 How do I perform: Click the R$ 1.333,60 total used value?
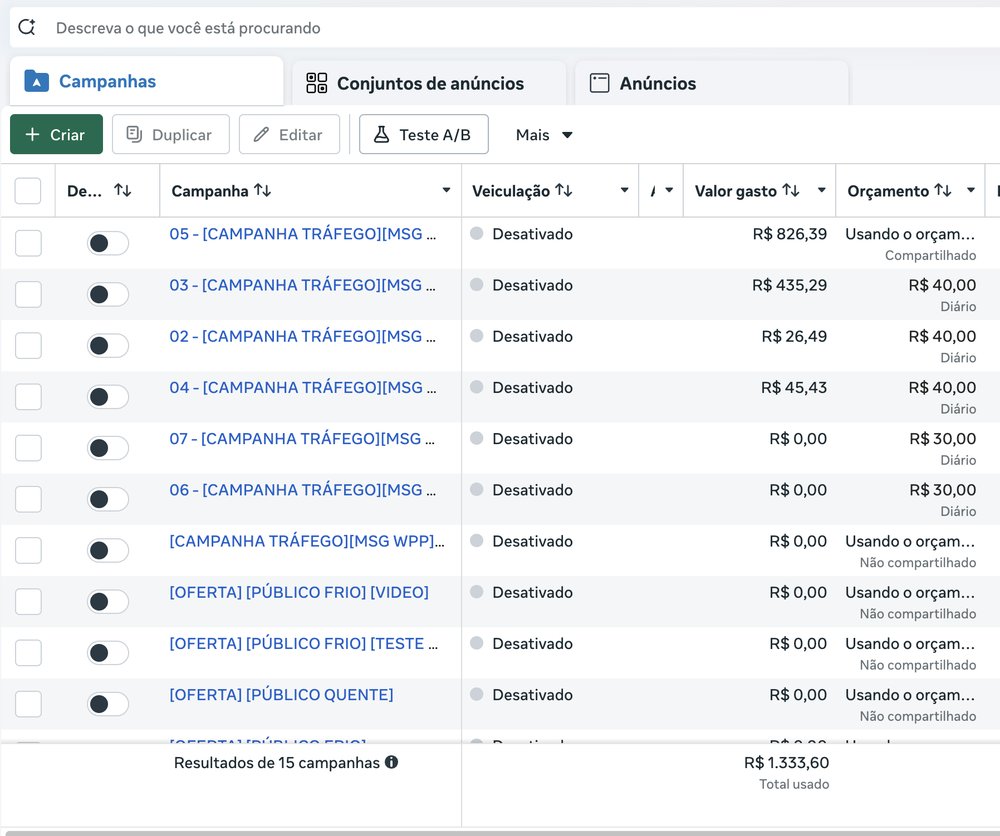pos(786,762)
